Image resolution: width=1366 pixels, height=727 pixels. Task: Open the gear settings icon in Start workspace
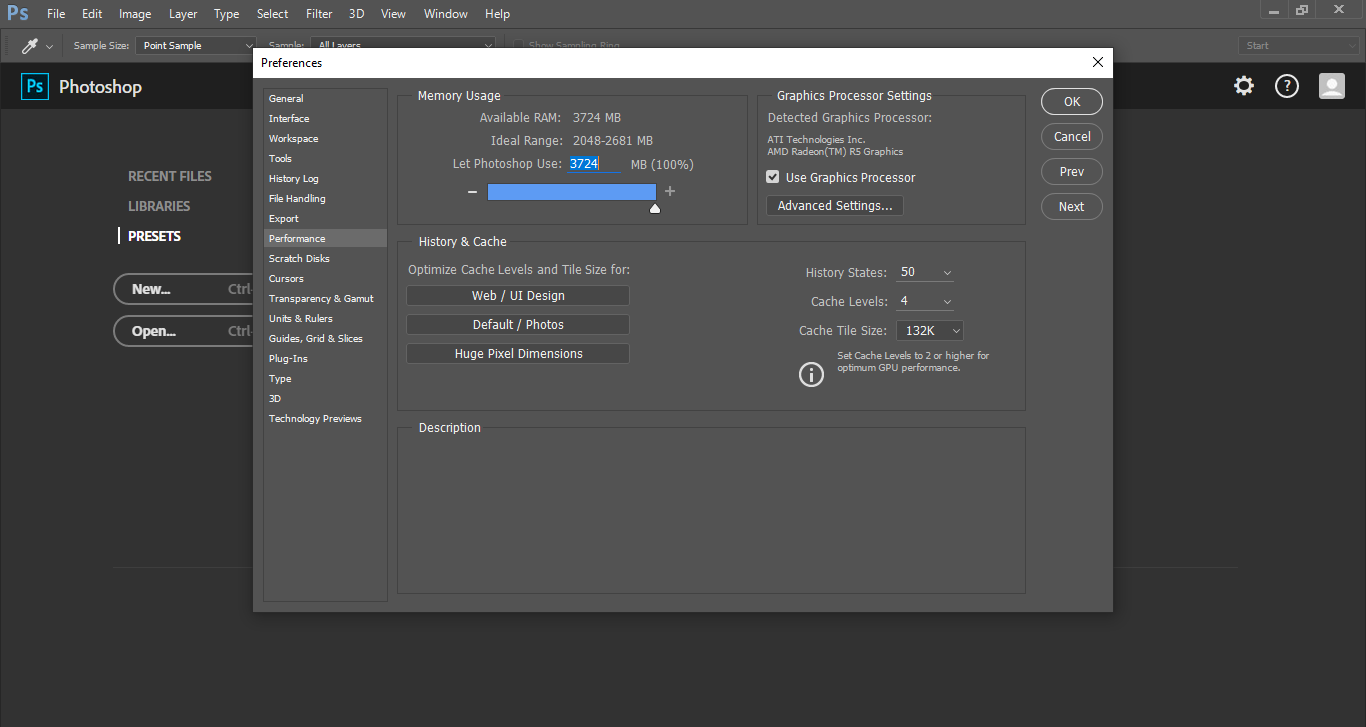click(1244, 86)
